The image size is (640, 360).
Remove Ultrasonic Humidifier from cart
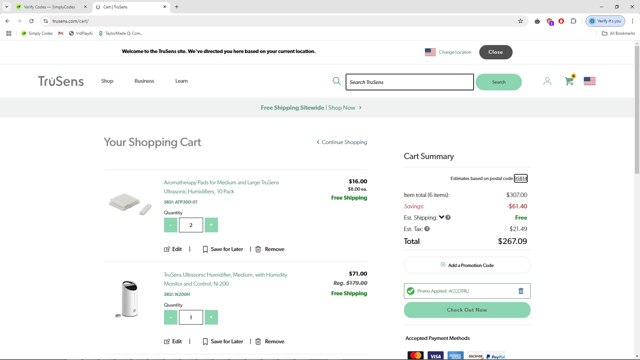pos(270,341)
